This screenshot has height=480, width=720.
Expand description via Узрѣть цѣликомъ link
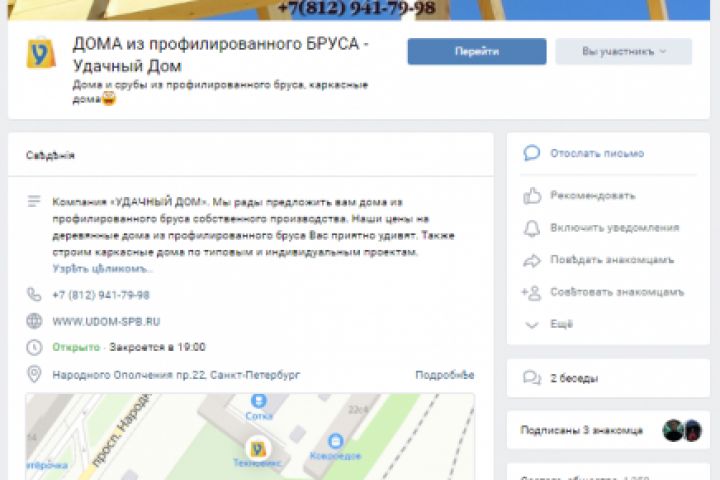102,269
